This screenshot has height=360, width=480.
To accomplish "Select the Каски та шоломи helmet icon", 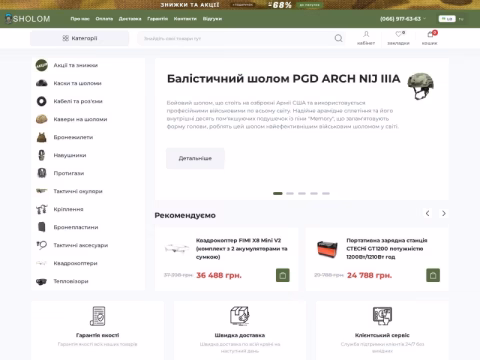I will [42, 83].
